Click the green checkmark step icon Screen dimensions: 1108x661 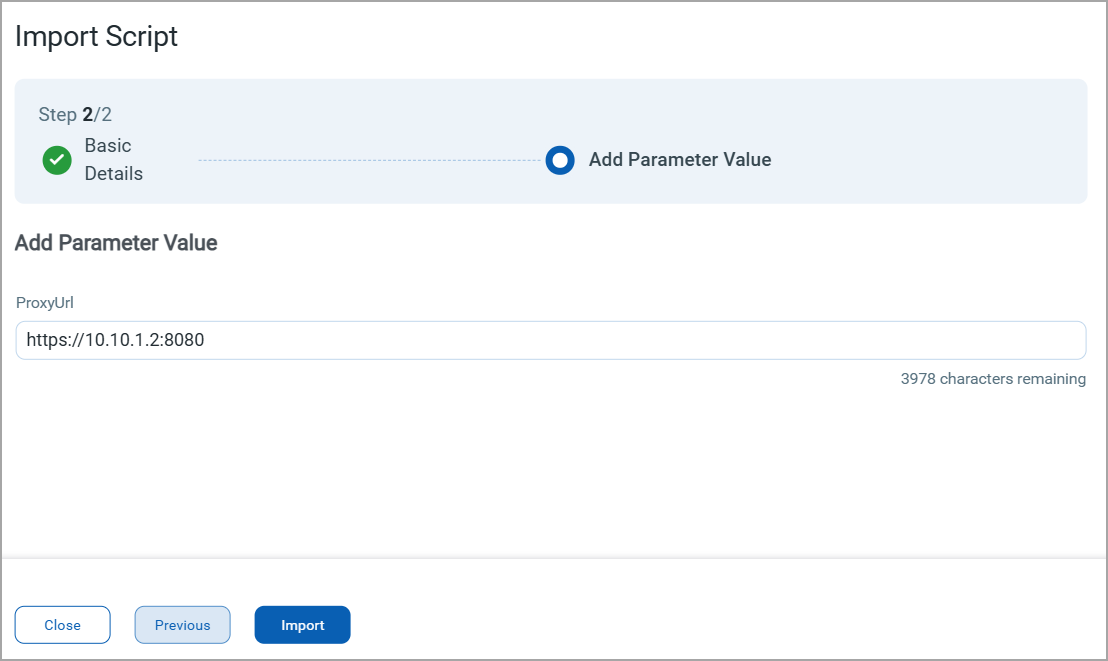click(x=57, y=160)
